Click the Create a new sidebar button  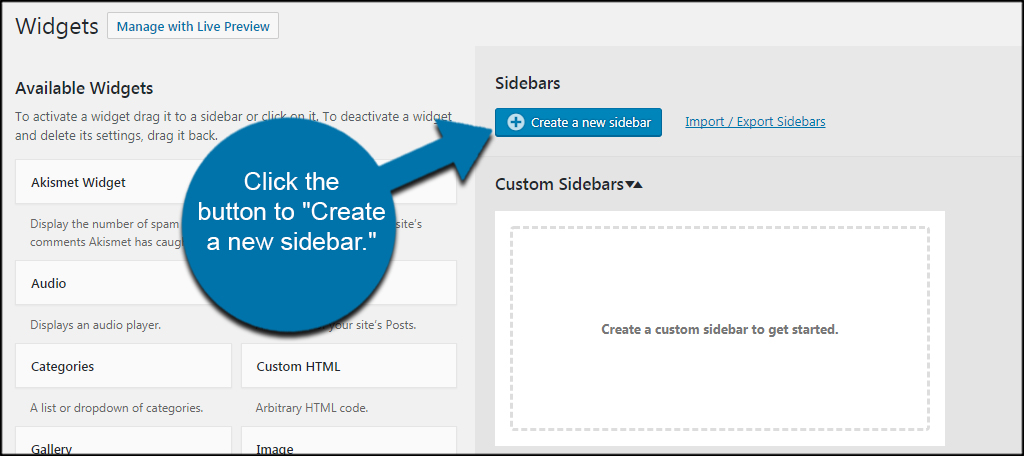578,122
